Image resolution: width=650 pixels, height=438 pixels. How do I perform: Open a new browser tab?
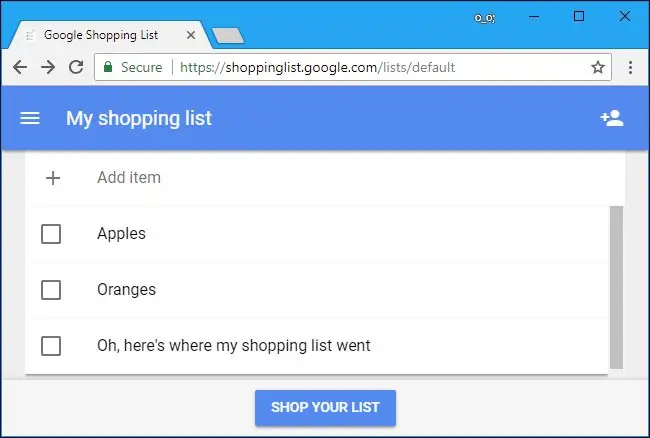[x=229, y=36]
